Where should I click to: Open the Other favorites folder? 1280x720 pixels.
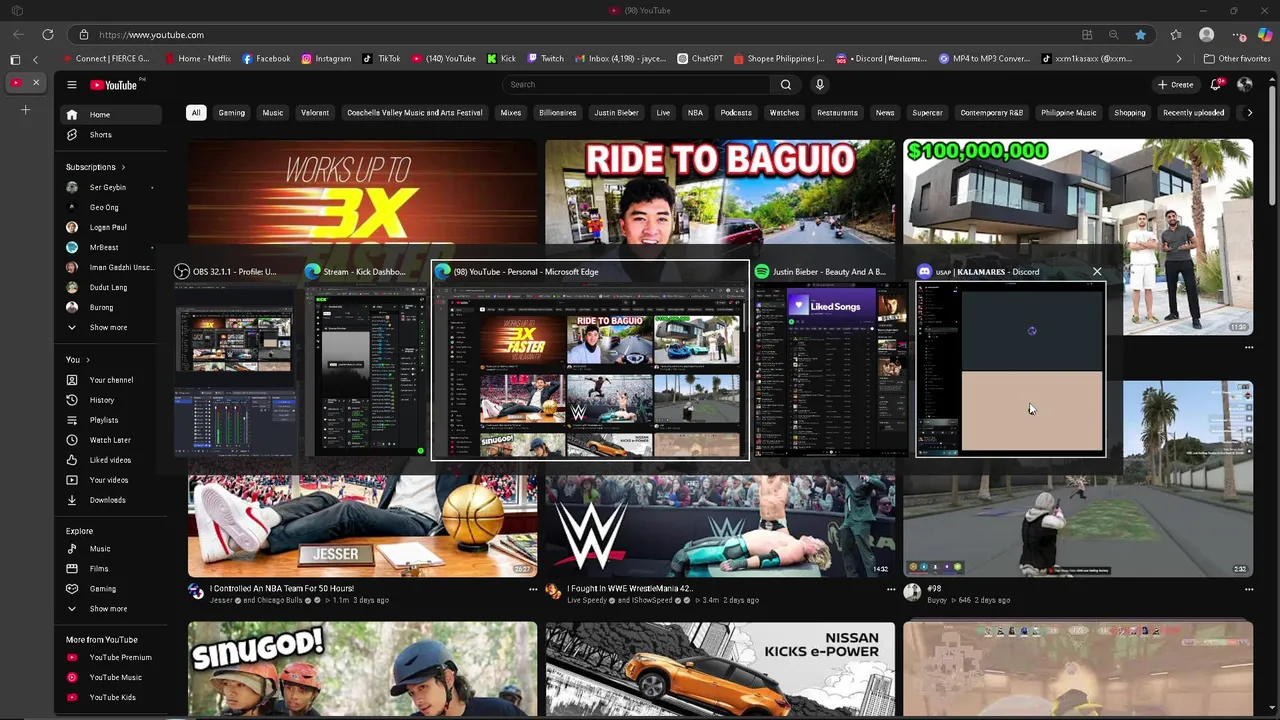(x=1238, y=59)
